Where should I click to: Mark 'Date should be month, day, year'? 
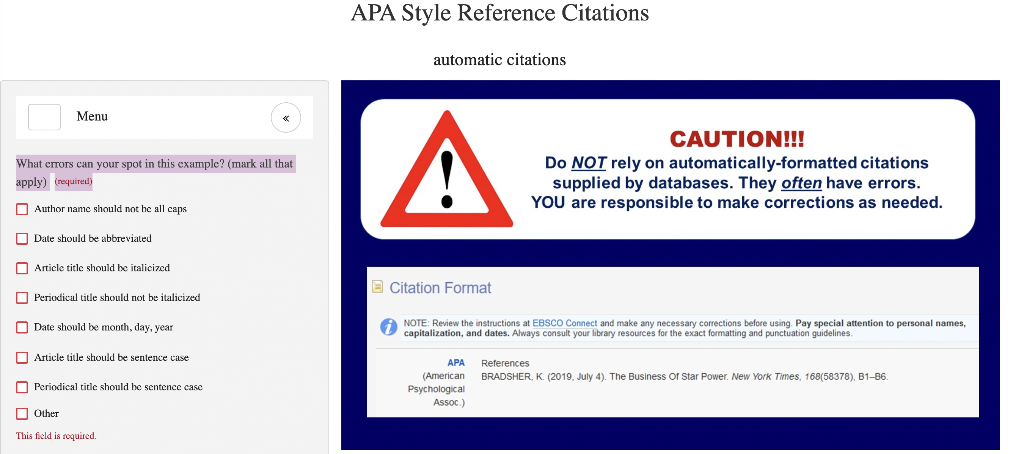click(22, 327)
